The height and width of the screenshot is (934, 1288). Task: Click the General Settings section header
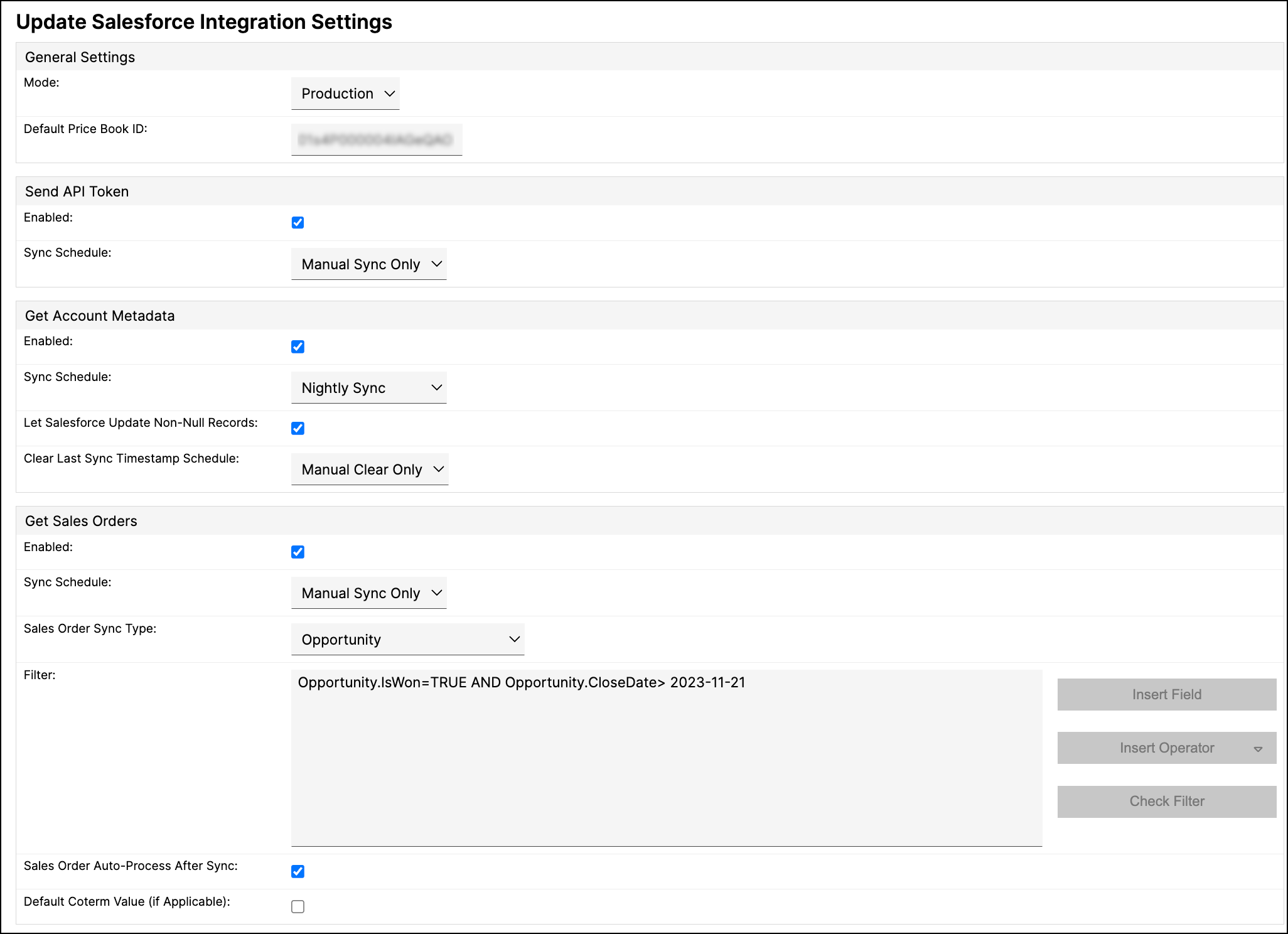(x=649, y=57)
